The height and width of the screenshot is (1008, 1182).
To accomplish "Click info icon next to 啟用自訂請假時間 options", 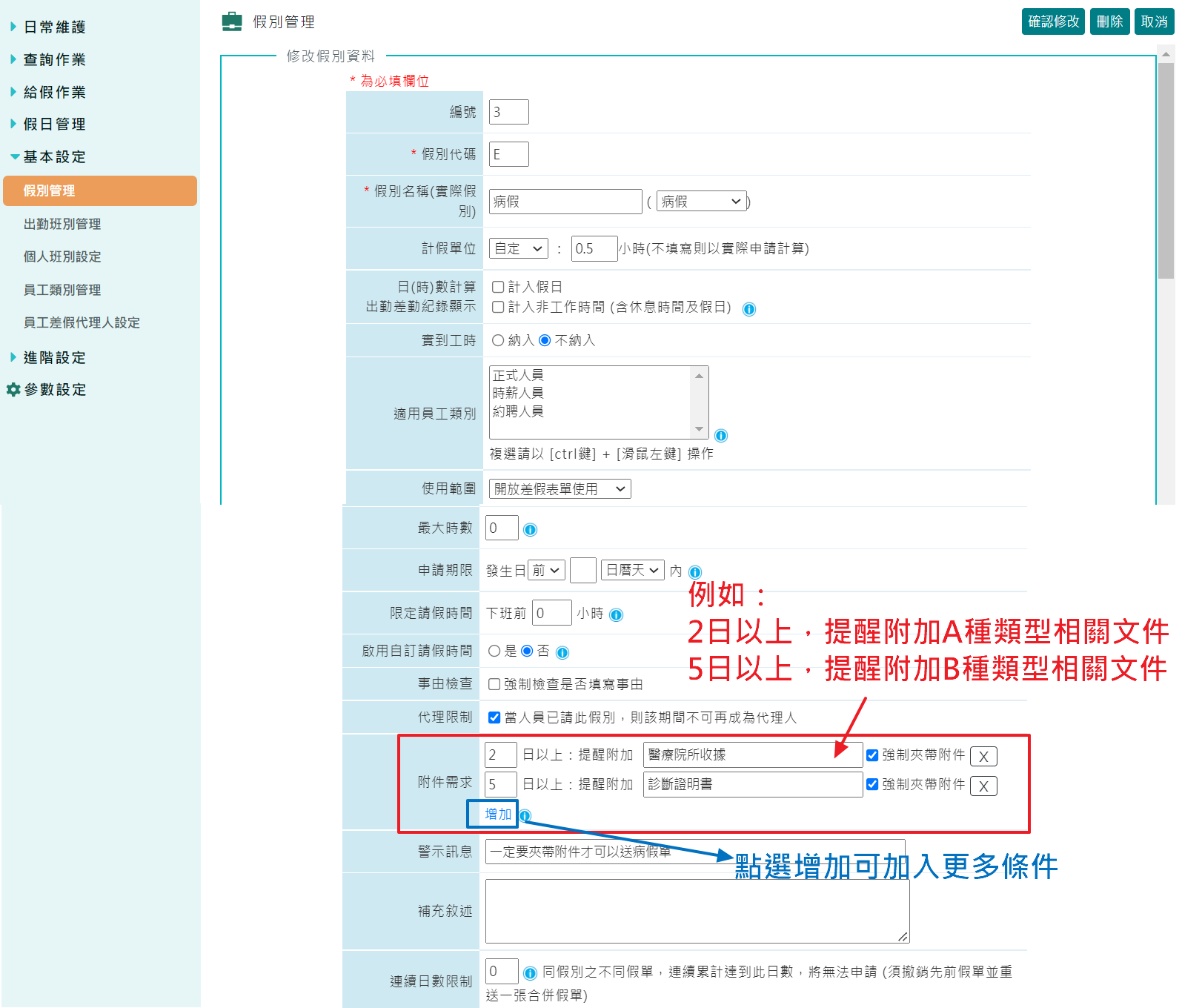I will point(562,652).
